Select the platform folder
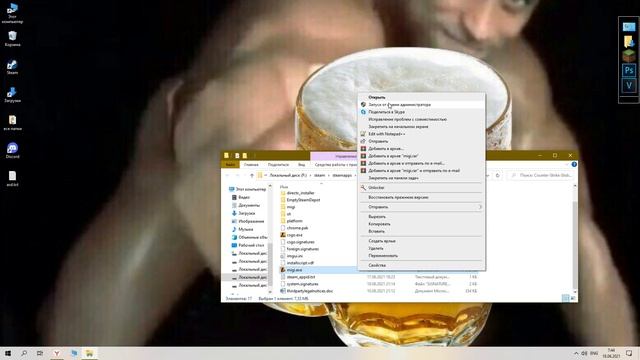 click(291, 221)
